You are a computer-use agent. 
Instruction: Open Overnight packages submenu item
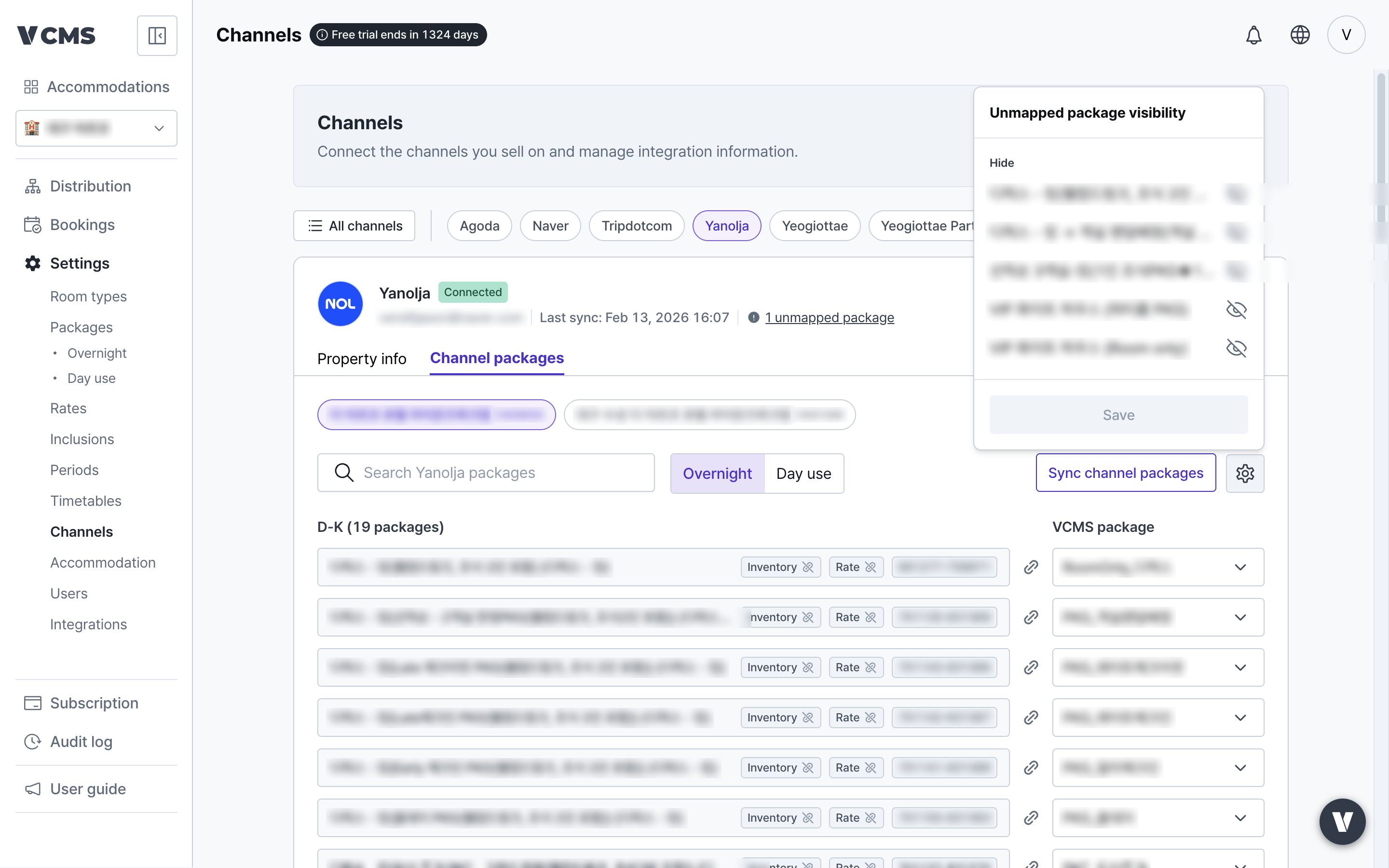(97, 353)
